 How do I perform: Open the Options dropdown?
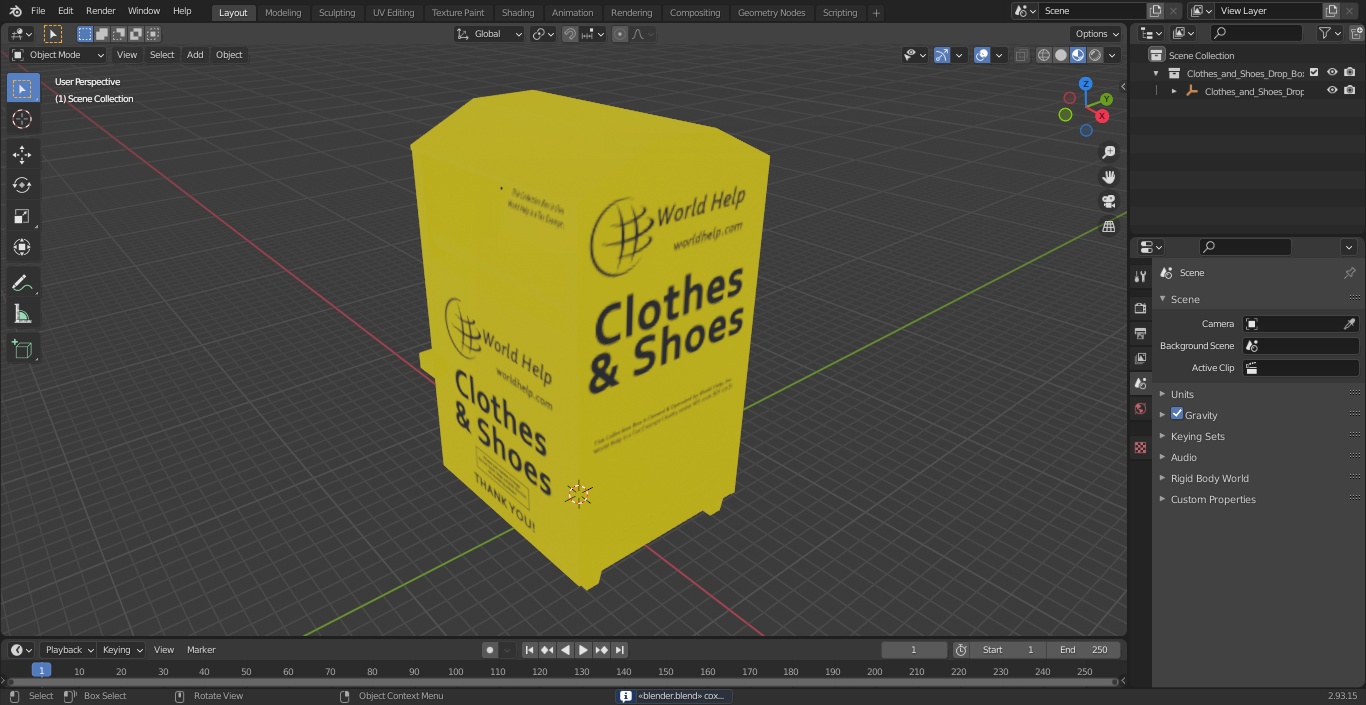(1097, 34)
